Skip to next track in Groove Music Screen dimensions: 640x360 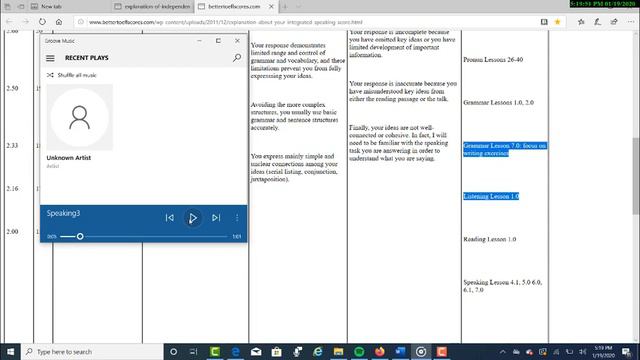[216, 218]
